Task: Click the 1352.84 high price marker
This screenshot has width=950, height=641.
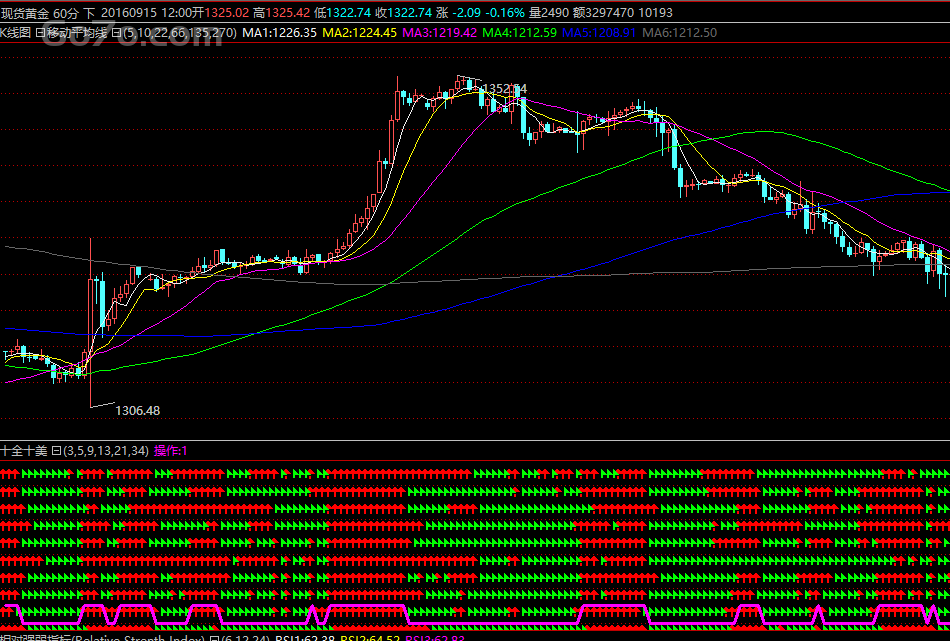Action: click(505, 89)
